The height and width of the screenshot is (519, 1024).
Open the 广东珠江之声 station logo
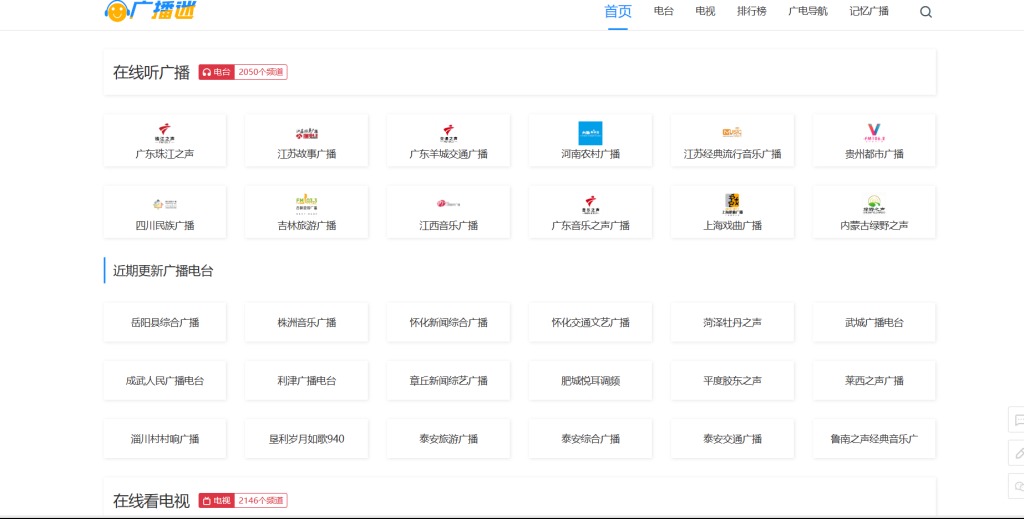tap(165, 133)
